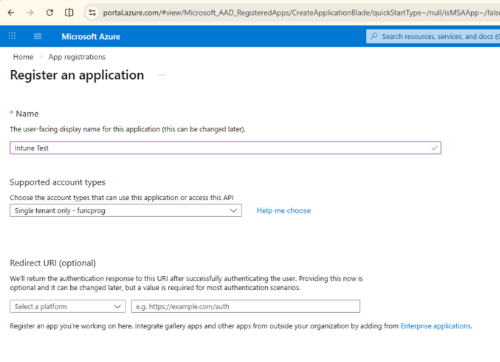Viewport: 500px width, 362px height.
Task: Open the Enterprise applications link
Action: click(x=435, y=326)
